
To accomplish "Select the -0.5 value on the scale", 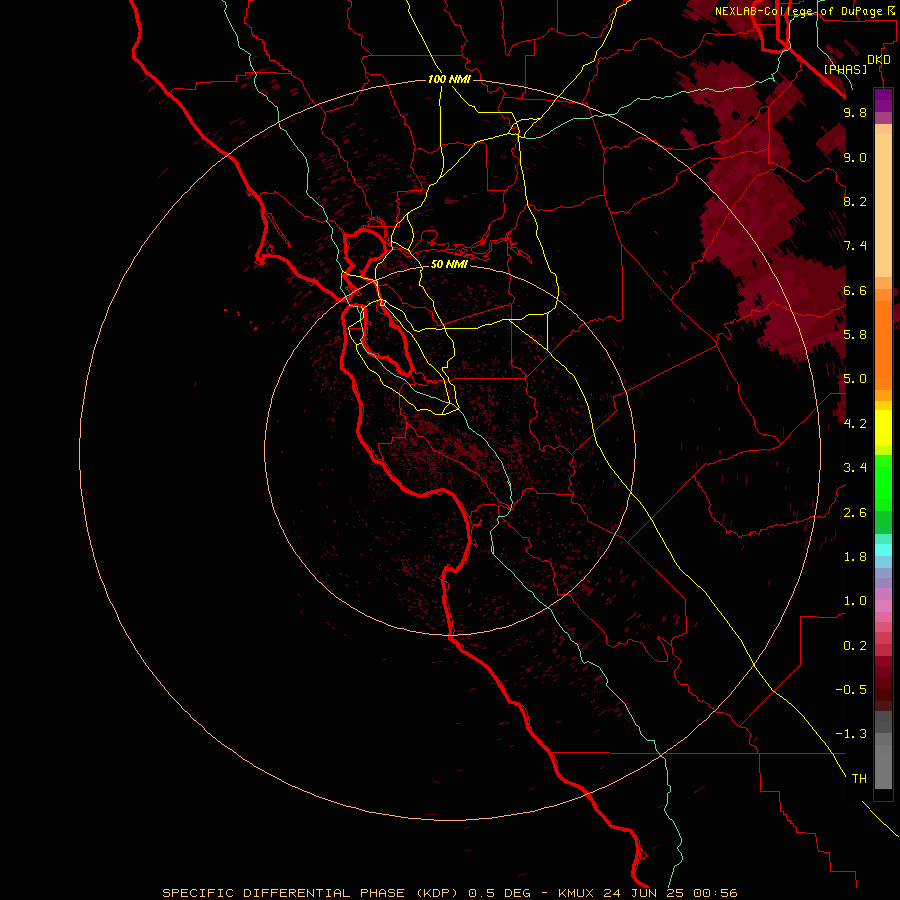I will (851, 690).
